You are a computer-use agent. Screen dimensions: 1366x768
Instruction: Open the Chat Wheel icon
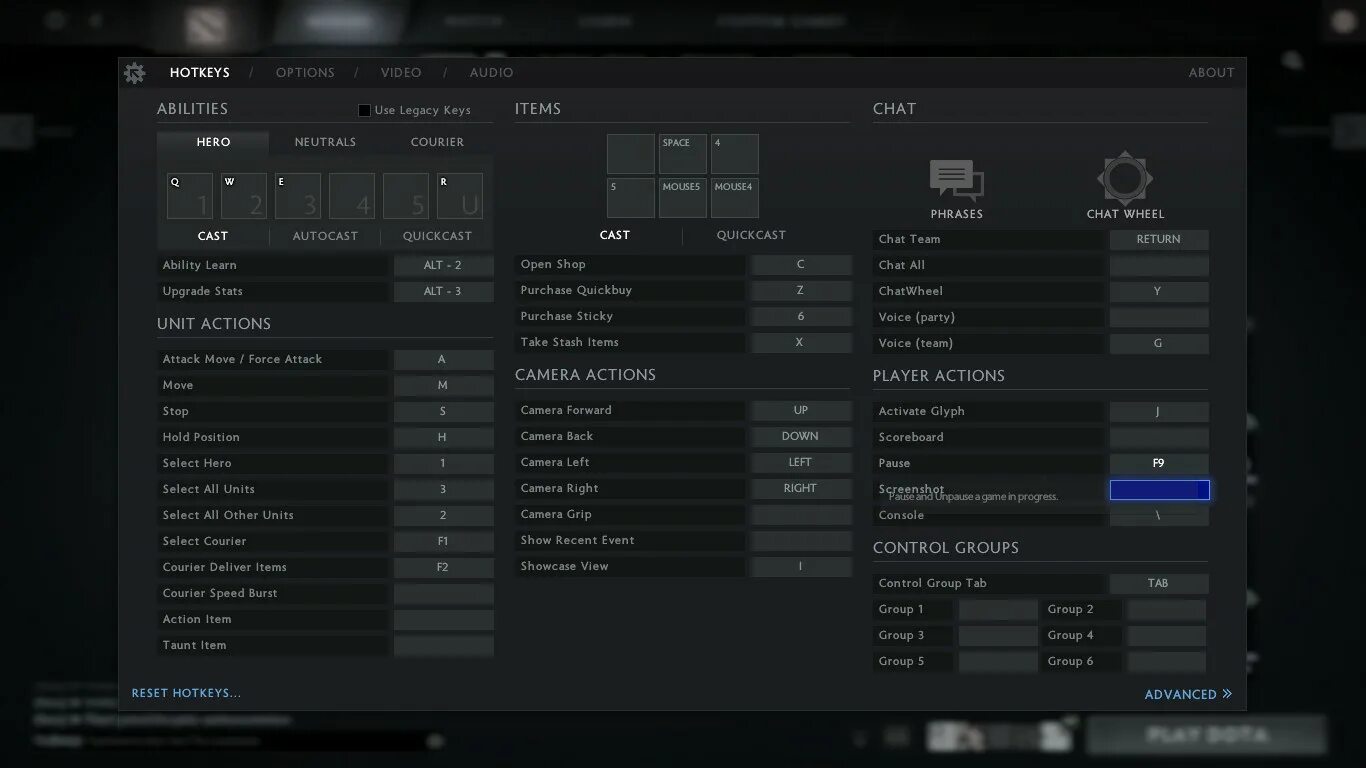pyautogui.click(x=1125, y=179)
